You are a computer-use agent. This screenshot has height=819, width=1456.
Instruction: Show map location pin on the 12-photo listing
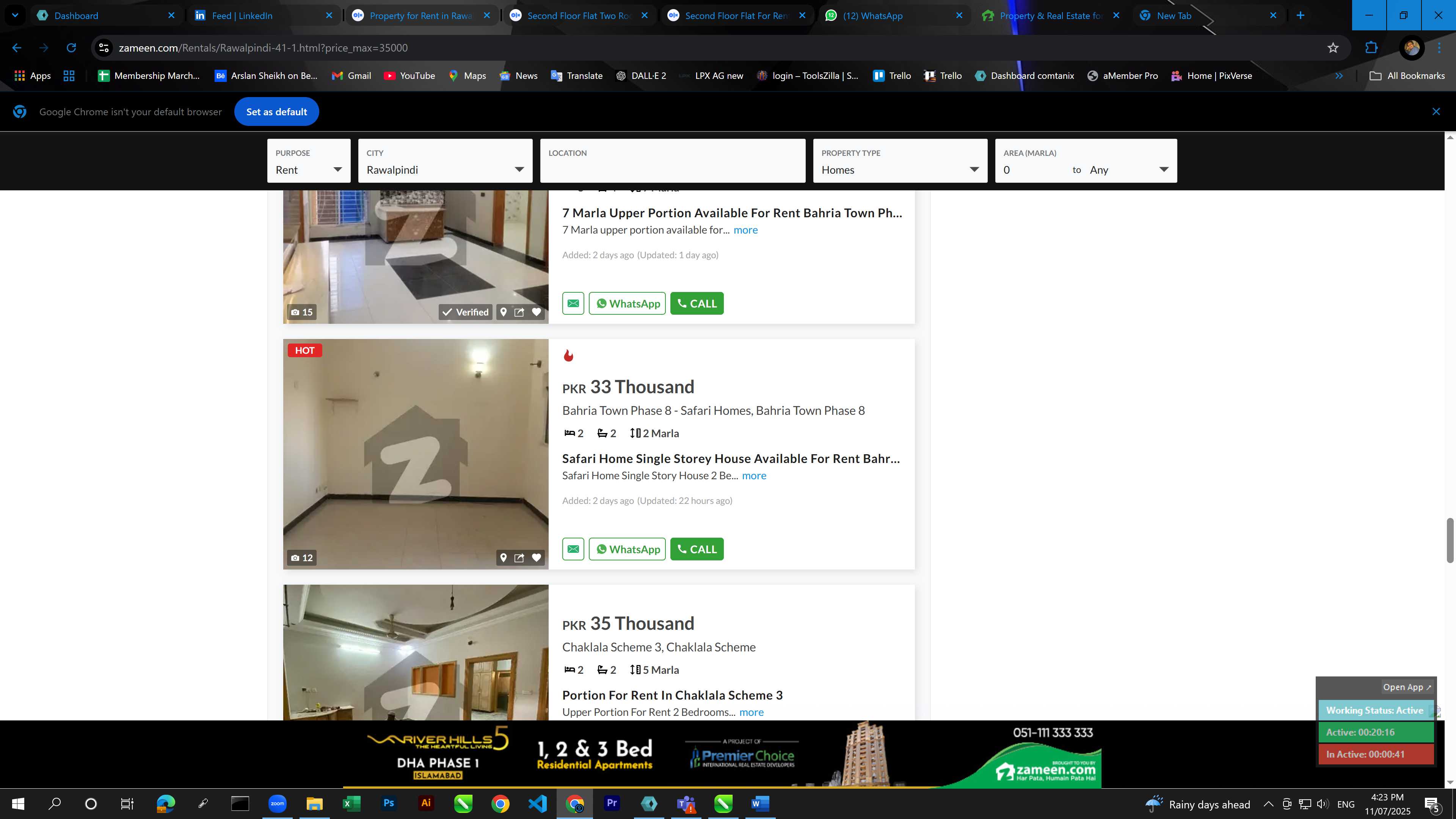coord(503,558)
